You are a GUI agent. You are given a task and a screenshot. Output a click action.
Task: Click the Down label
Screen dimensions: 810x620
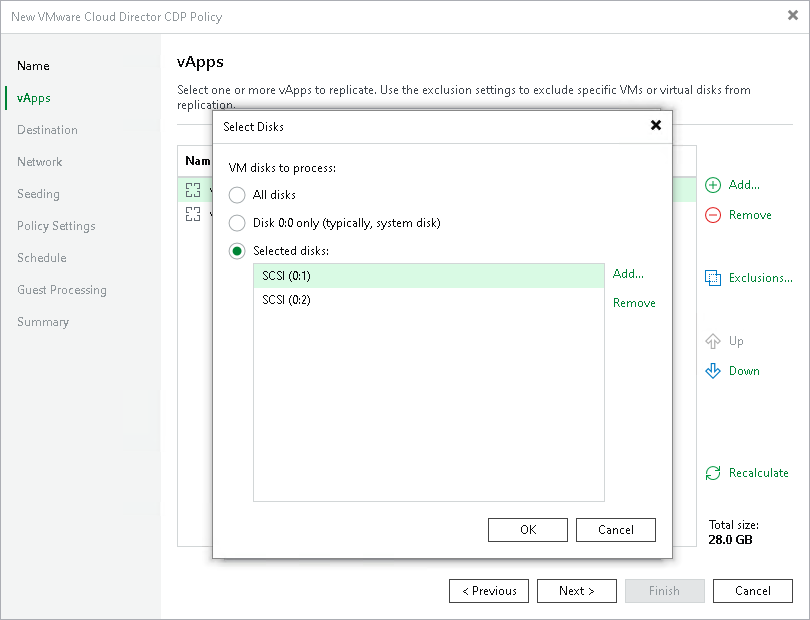[744, 371]
